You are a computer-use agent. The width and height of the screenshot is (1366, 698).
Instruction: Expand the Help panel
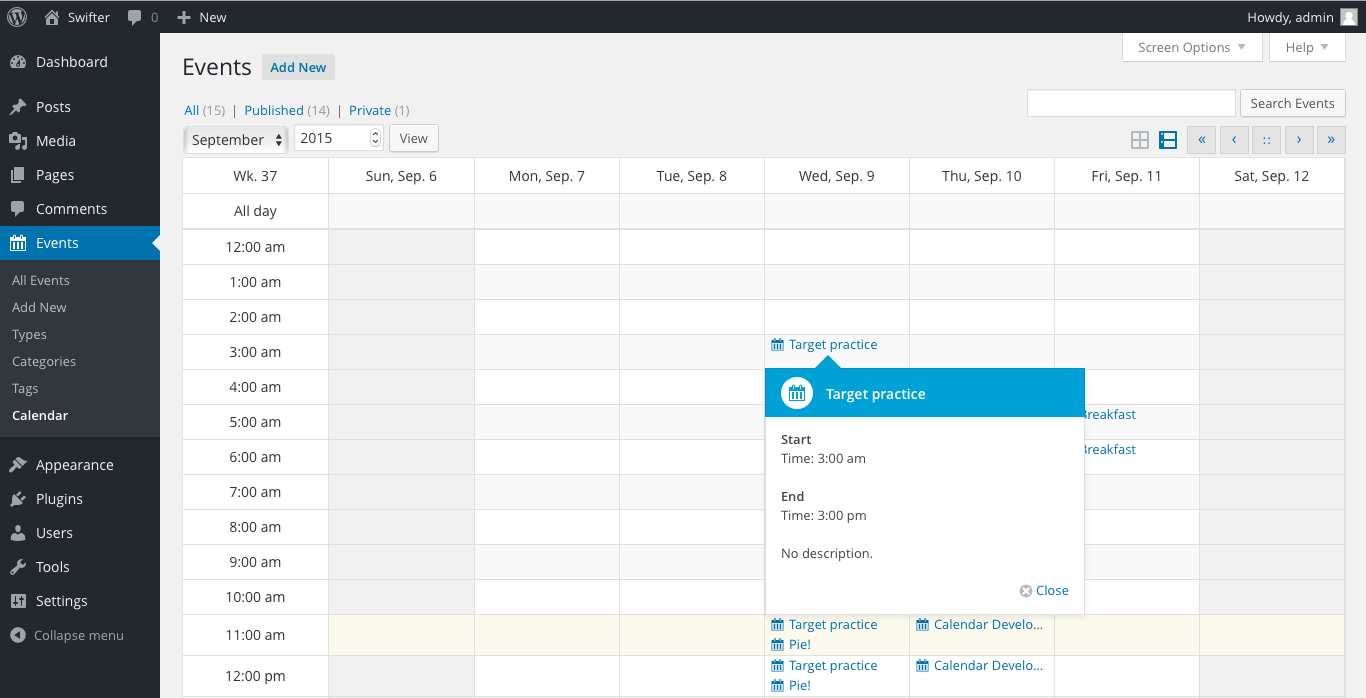1307,47
